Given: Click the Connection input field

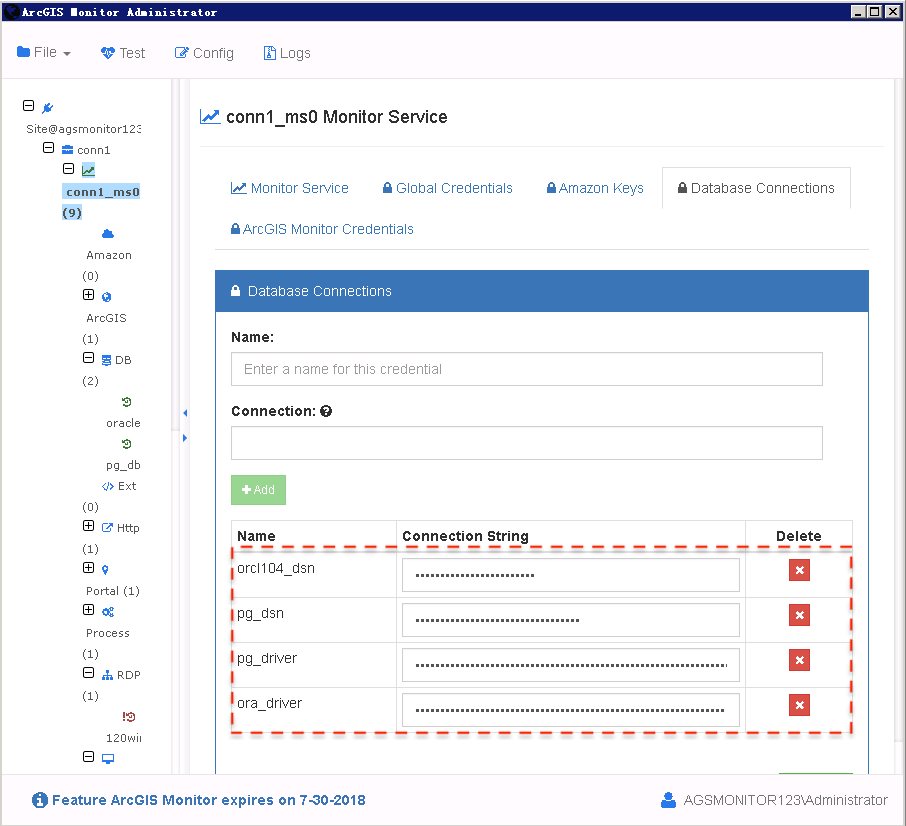Looking at the screenshot, I should pyautogui.click(x=526, y=443).
